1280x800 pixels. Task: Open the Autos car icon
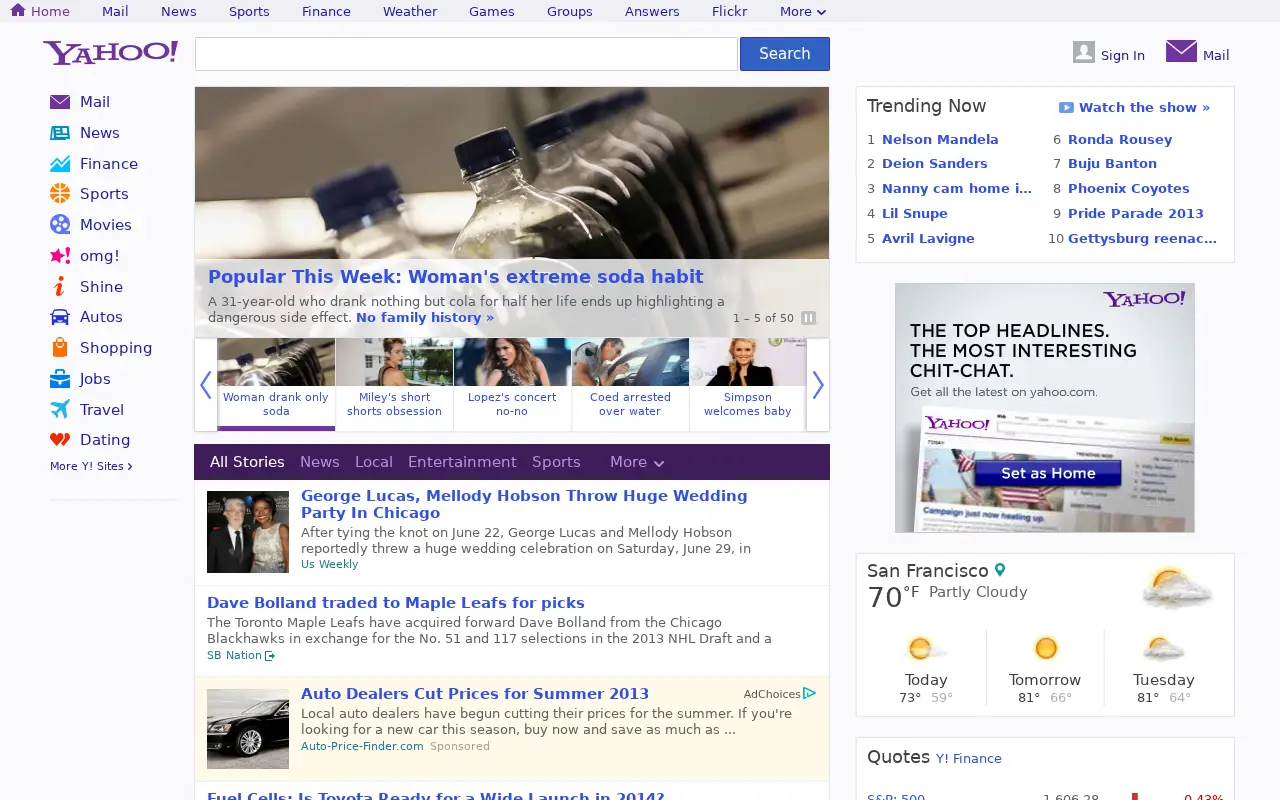(x=60, y=317)
